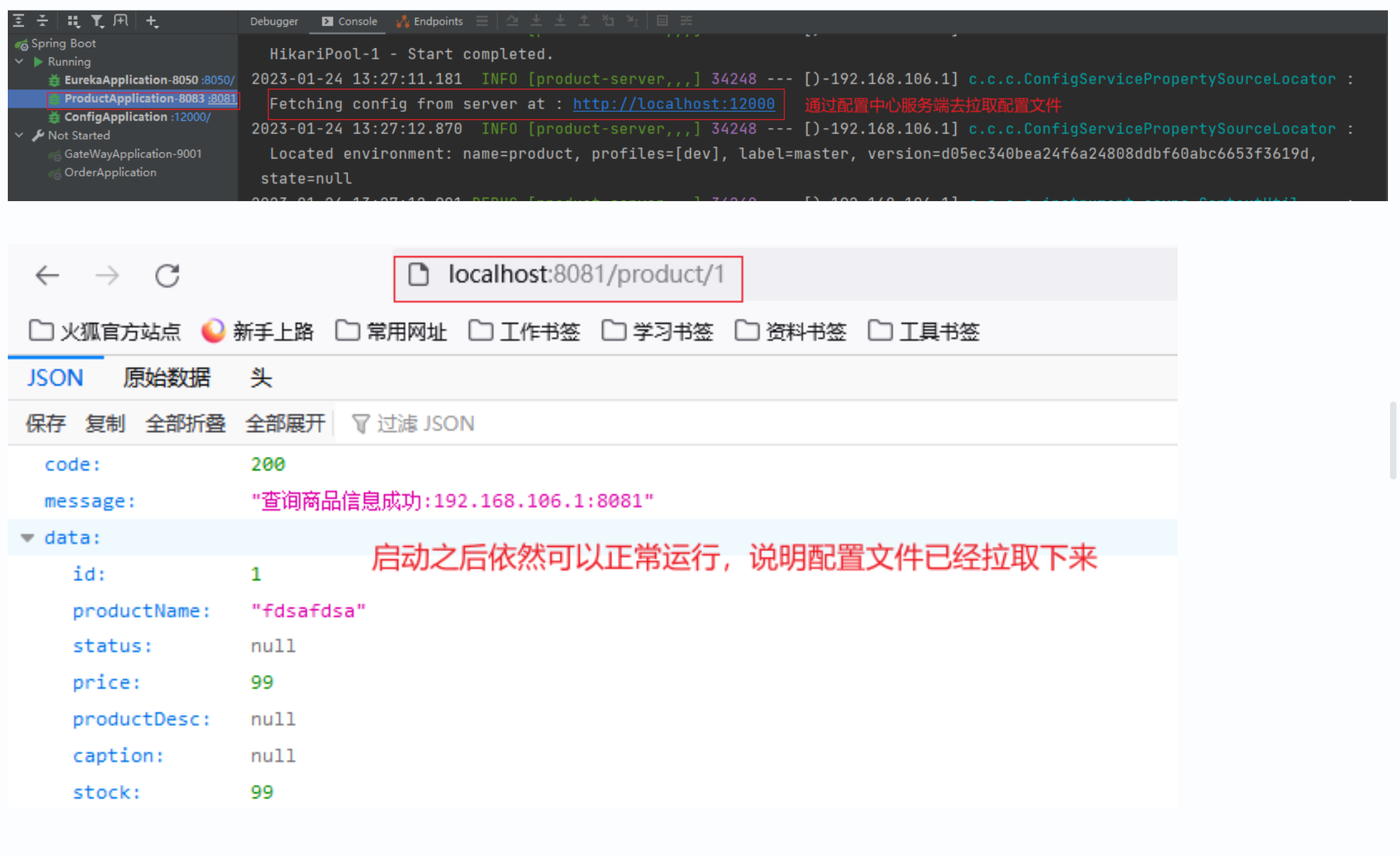
Task: Click the Evaluate Expression calculator icon
Action: [x=662, y=21]
